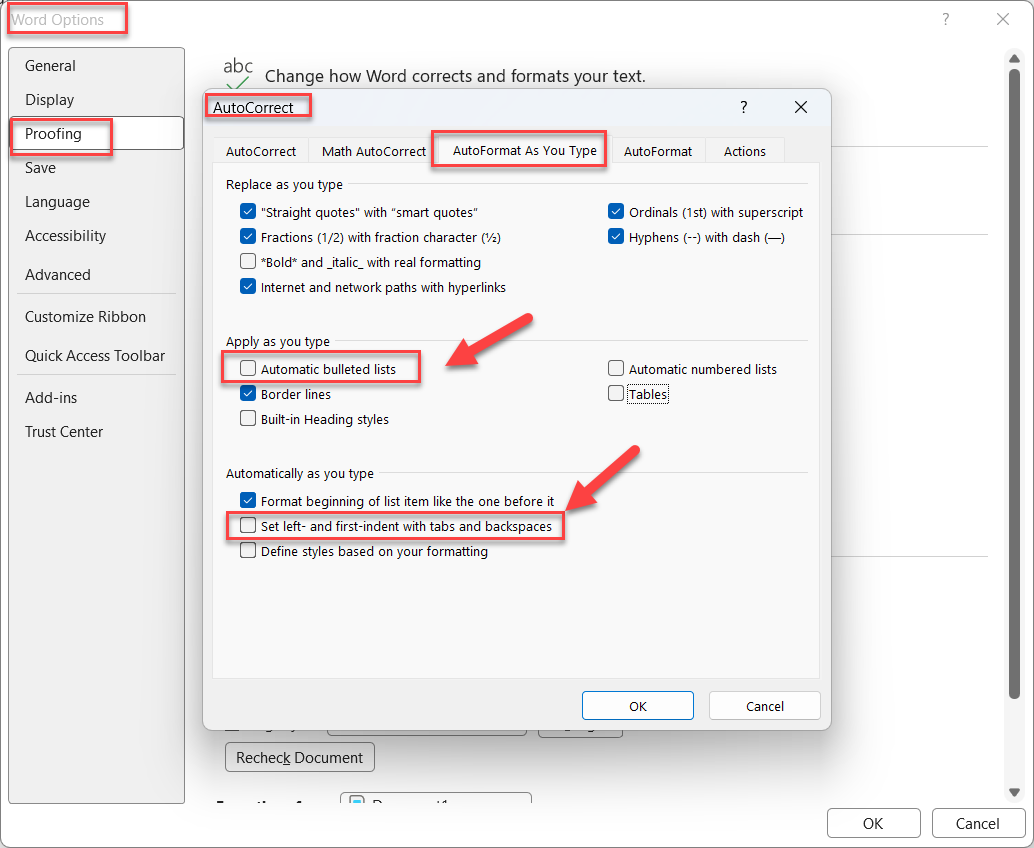
Task: Click Cancel in the Word Options window
Action: coord(977,823)
